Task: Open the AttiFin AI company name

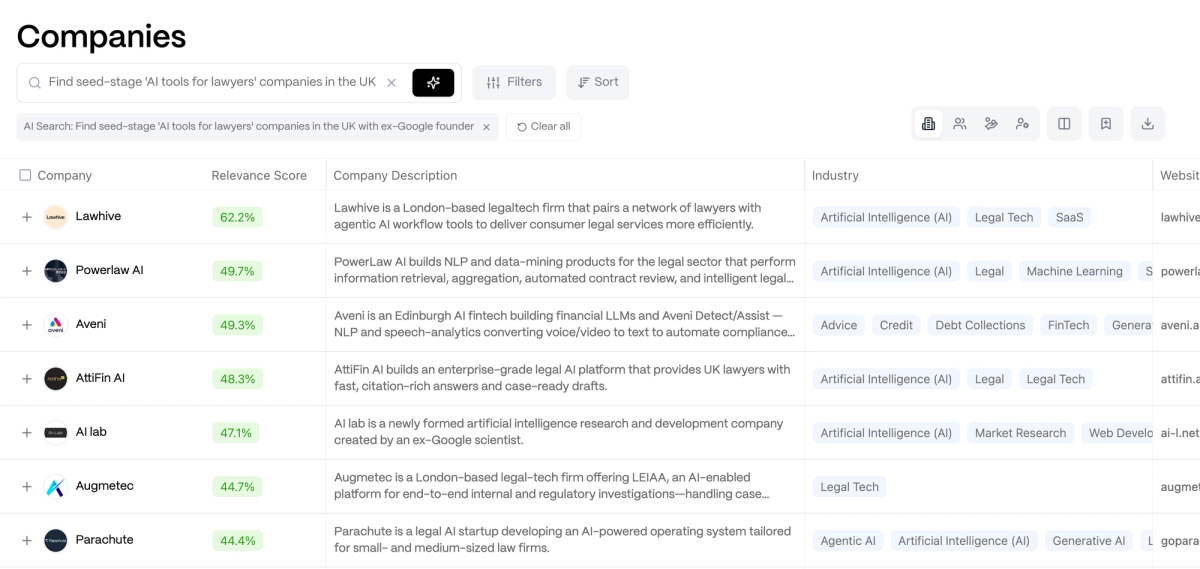Action: click(100, 378)
